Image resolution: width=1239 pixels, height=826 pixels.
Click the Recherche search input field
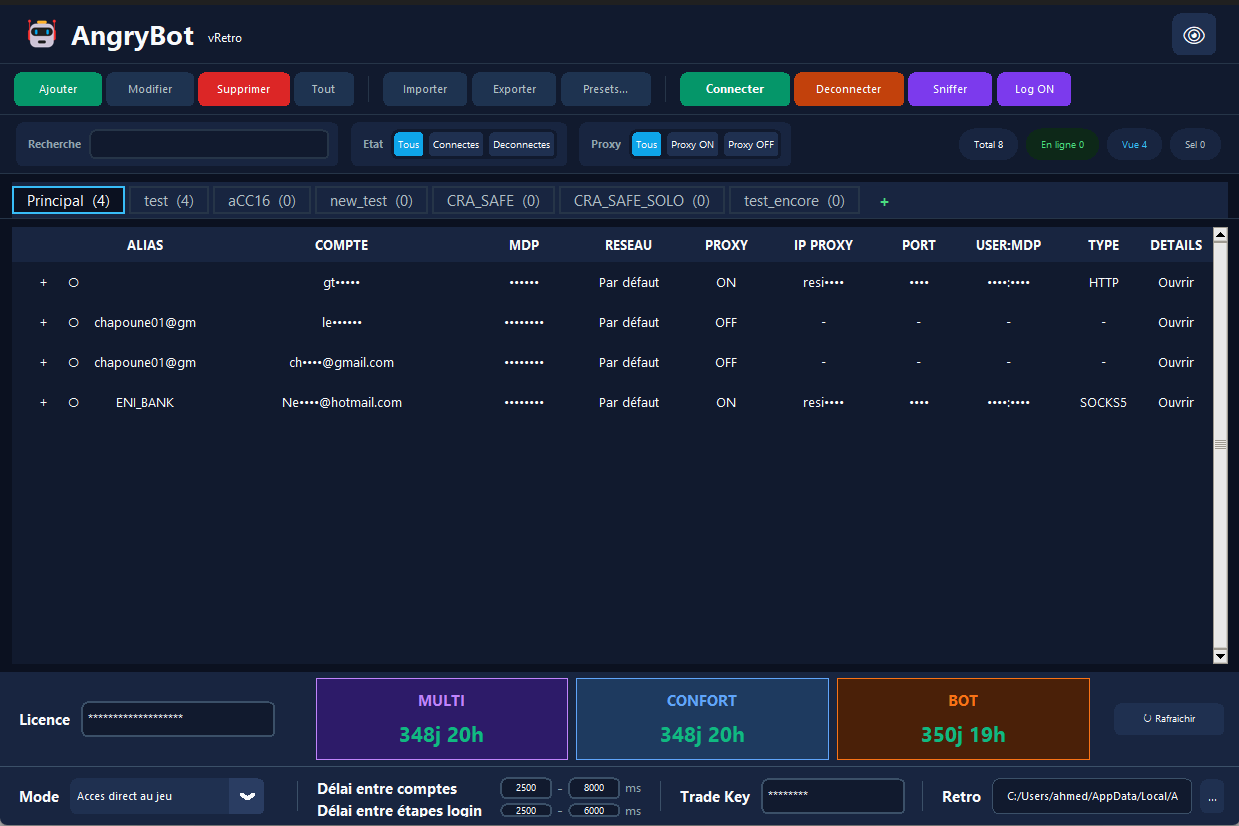tap(209, 145)
